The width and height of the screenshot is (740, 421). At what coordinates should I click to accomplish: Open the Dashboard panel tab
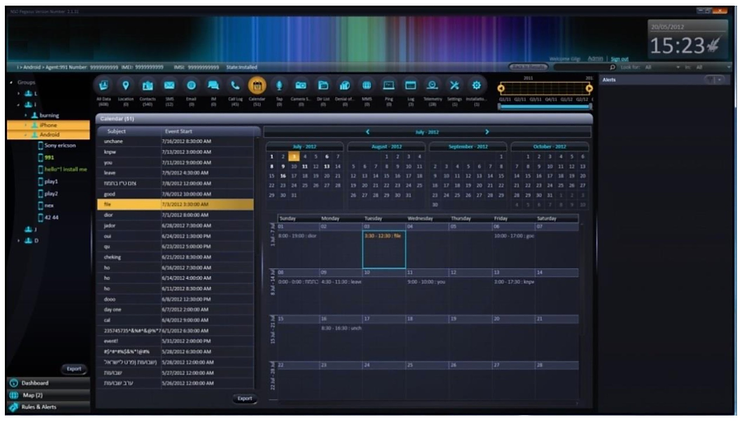pyautogui.click(x=36, y=383)
